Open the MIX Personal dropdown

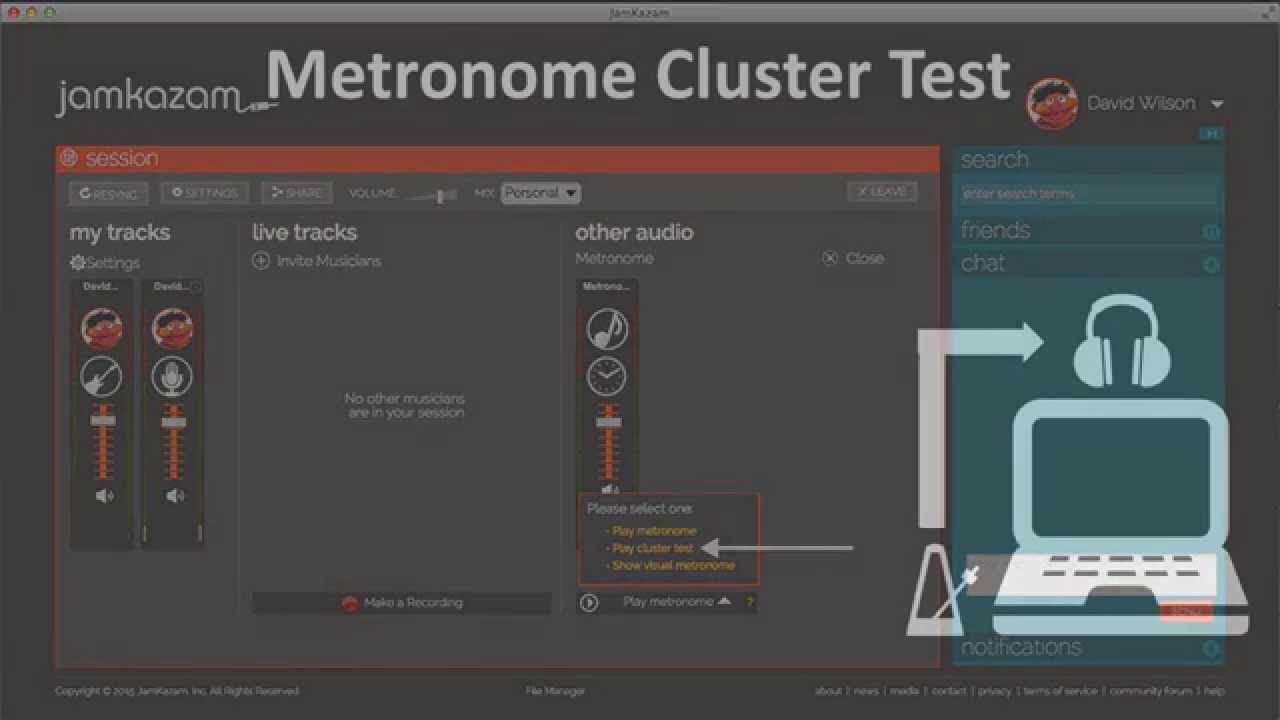(x=541, y=193)
